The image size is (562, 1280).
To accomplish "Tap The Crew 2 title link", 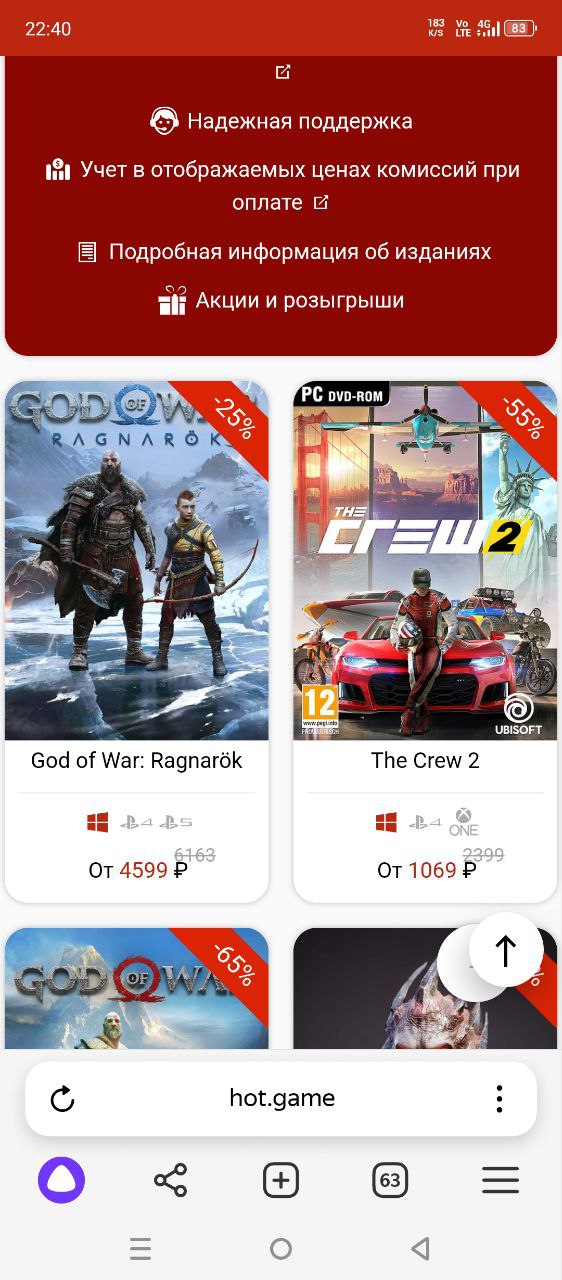I will click(x=425, y=760).
